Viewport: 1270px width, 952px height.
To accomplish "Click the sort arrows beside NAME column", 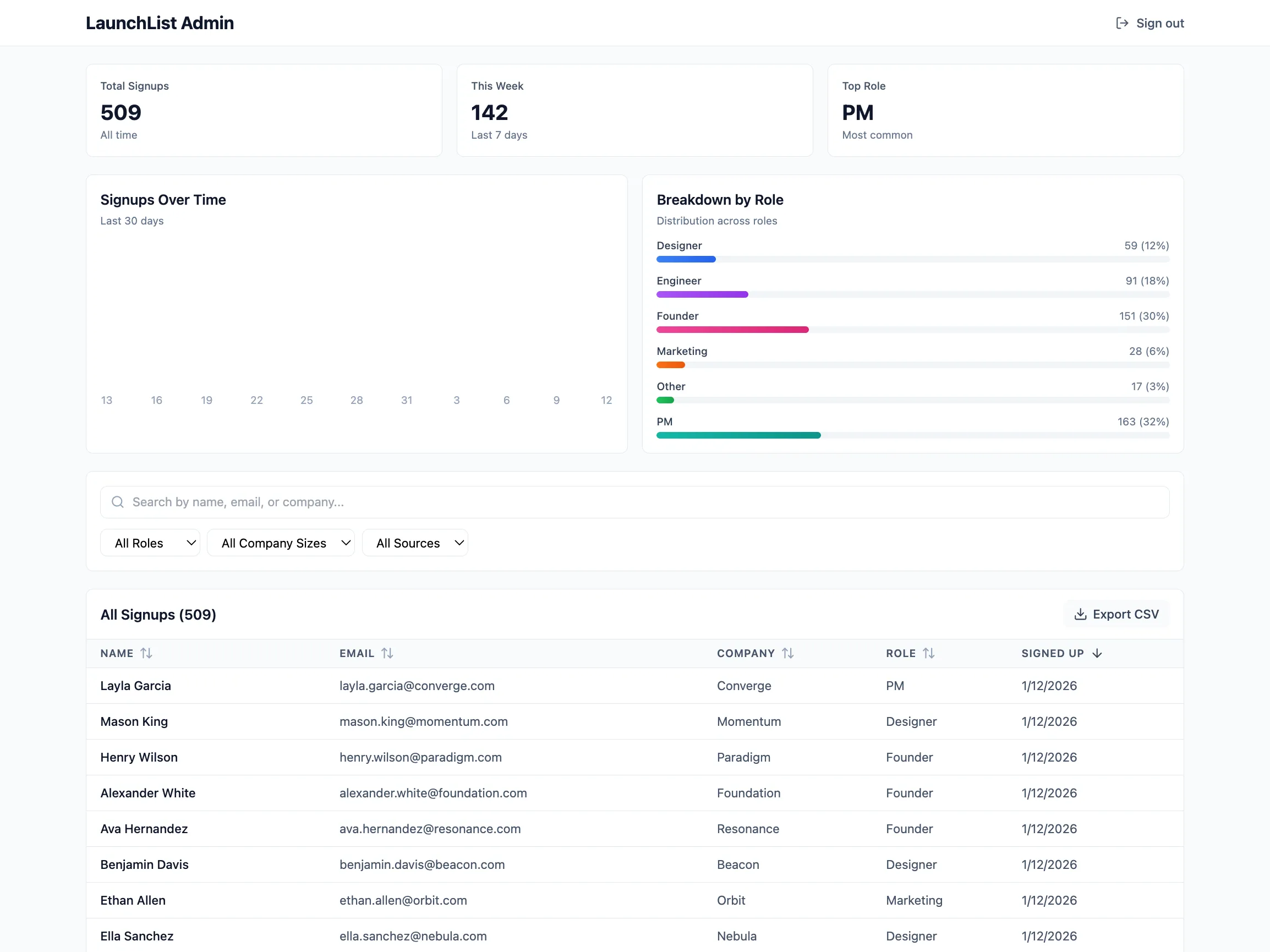I will (147, 653).
